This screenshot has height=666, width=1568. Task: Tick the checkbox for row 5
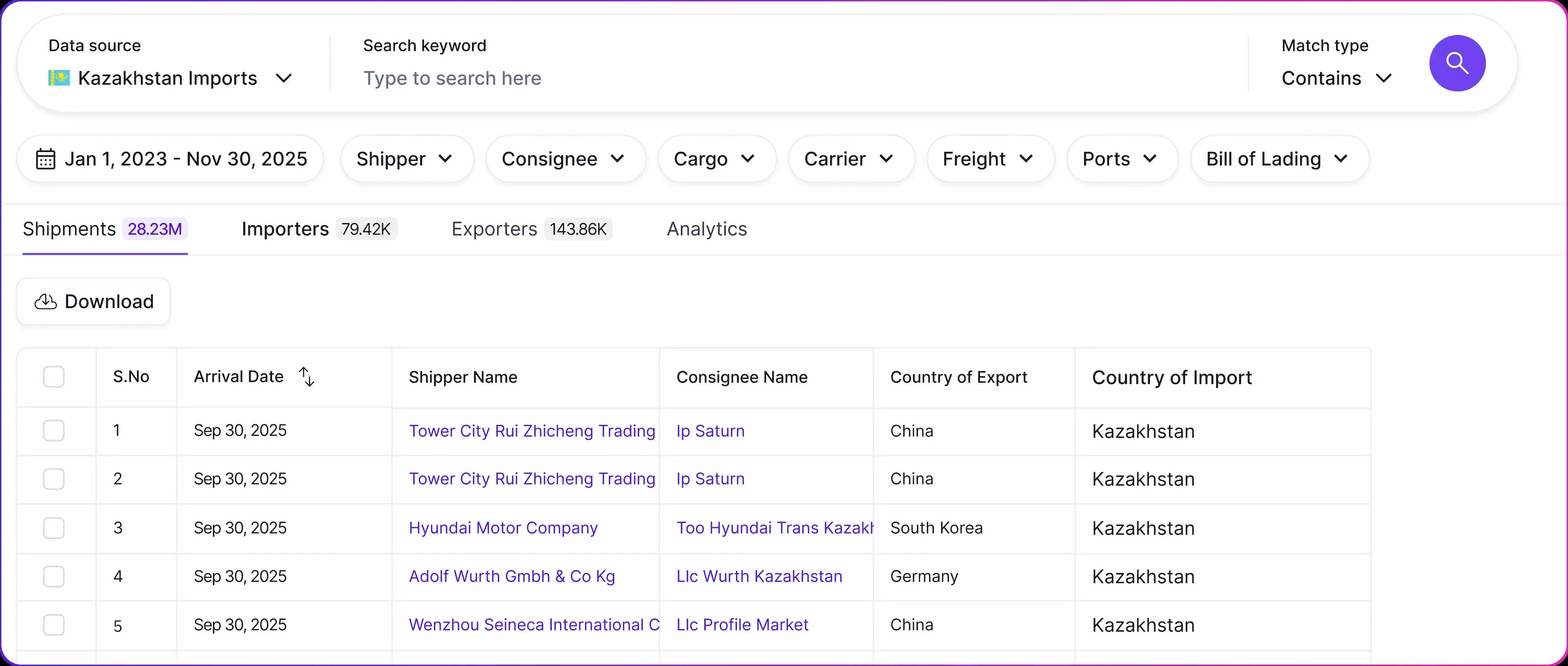(x=53, y=625)
